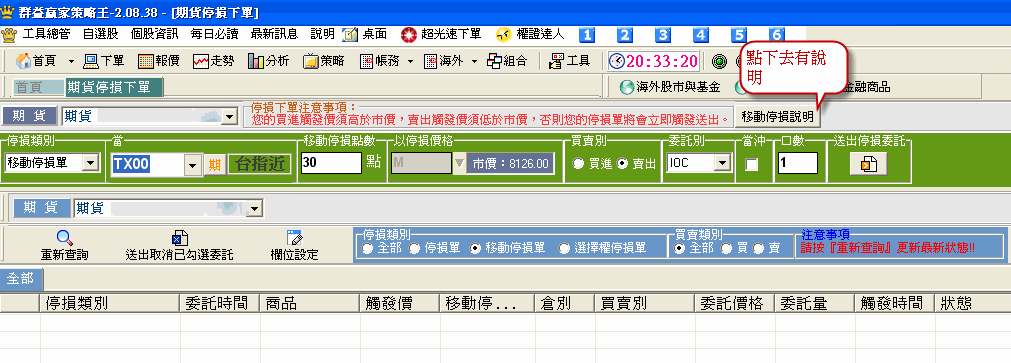Open the 工具 tools toolbar icon
Image resolution: width=1011 pixels, height=363 pixels.
coord(569,61)
